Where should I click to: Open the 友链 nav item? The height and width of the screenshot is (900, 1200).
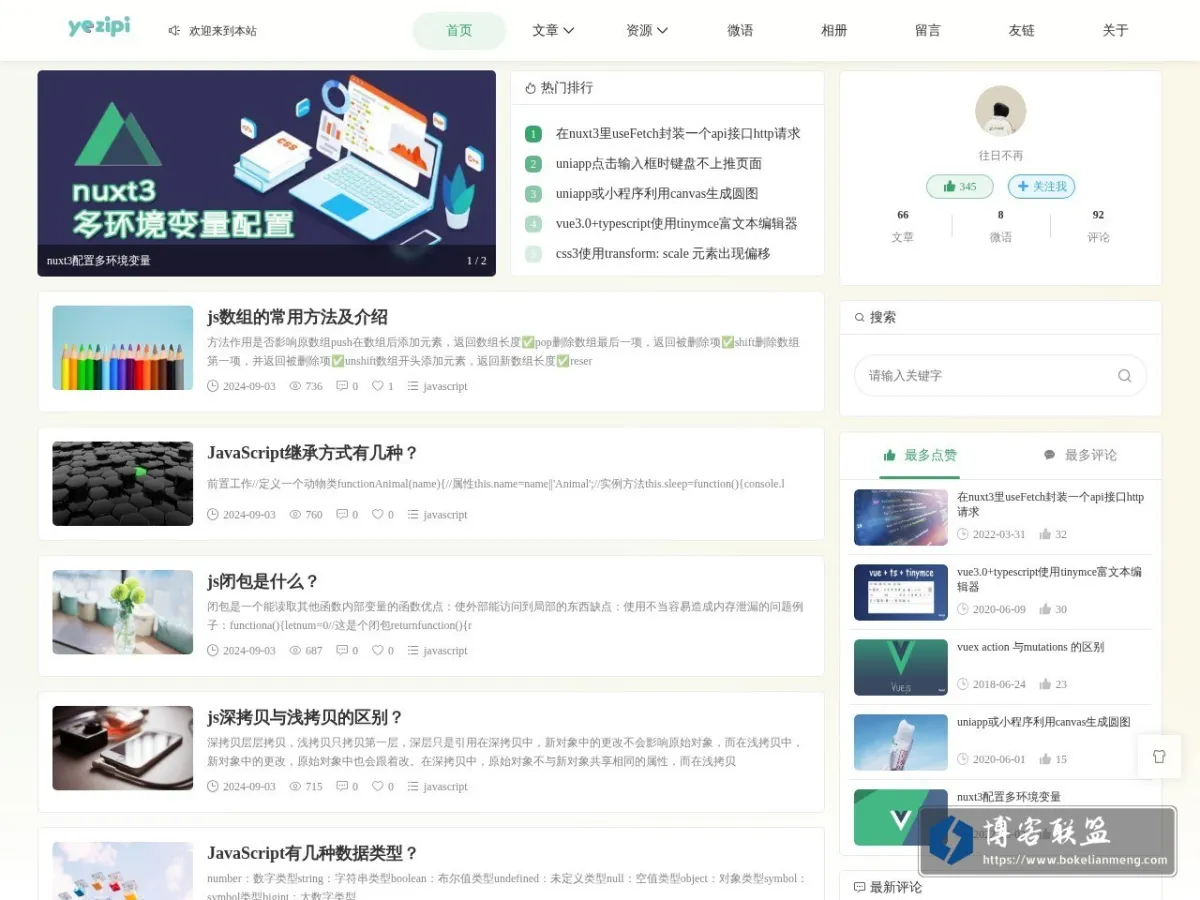1022,31
